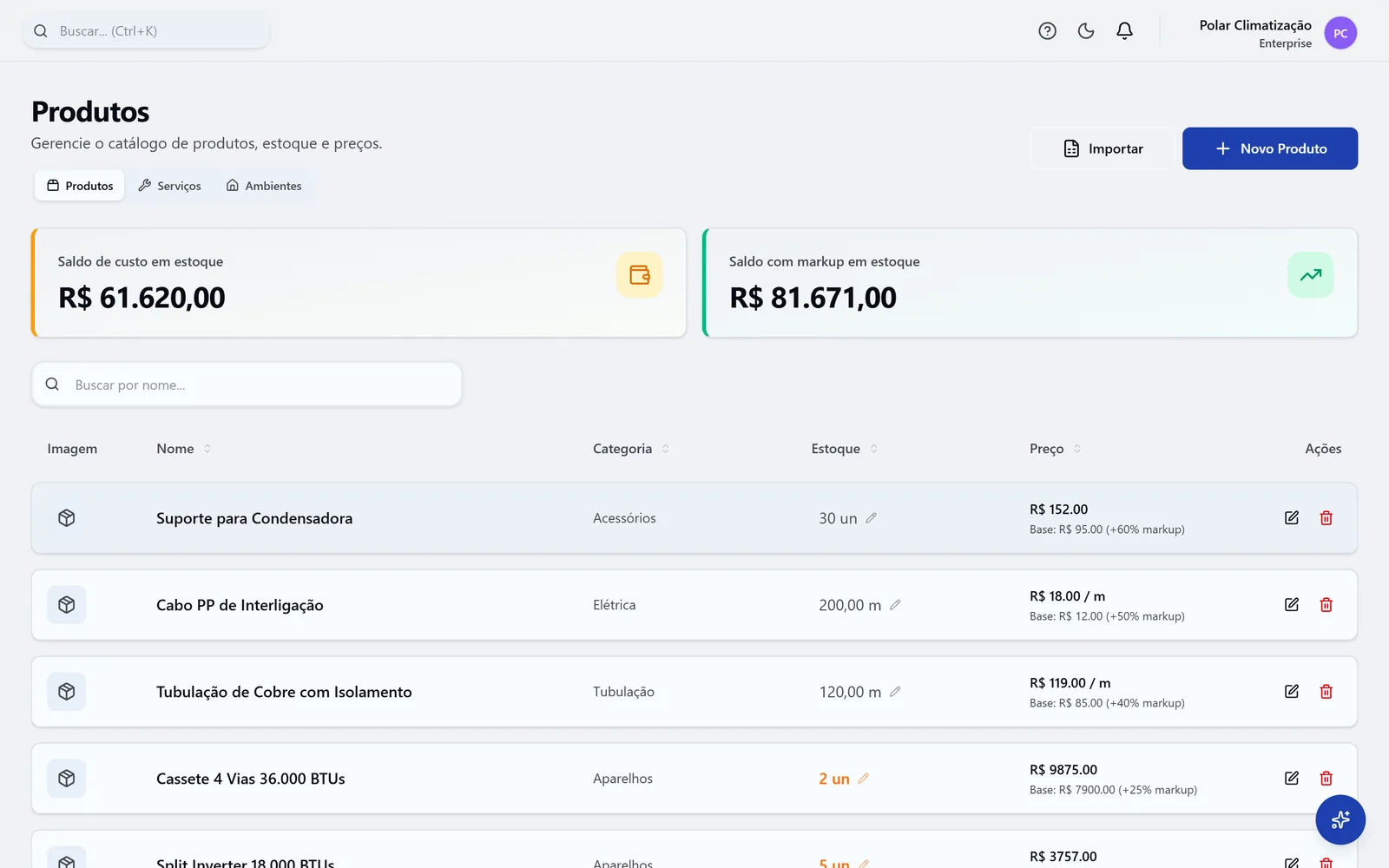The width and height of the screenshot is (1389, 868).
Task: Edit stock pencil for 200,00 m
Action: 895,605
